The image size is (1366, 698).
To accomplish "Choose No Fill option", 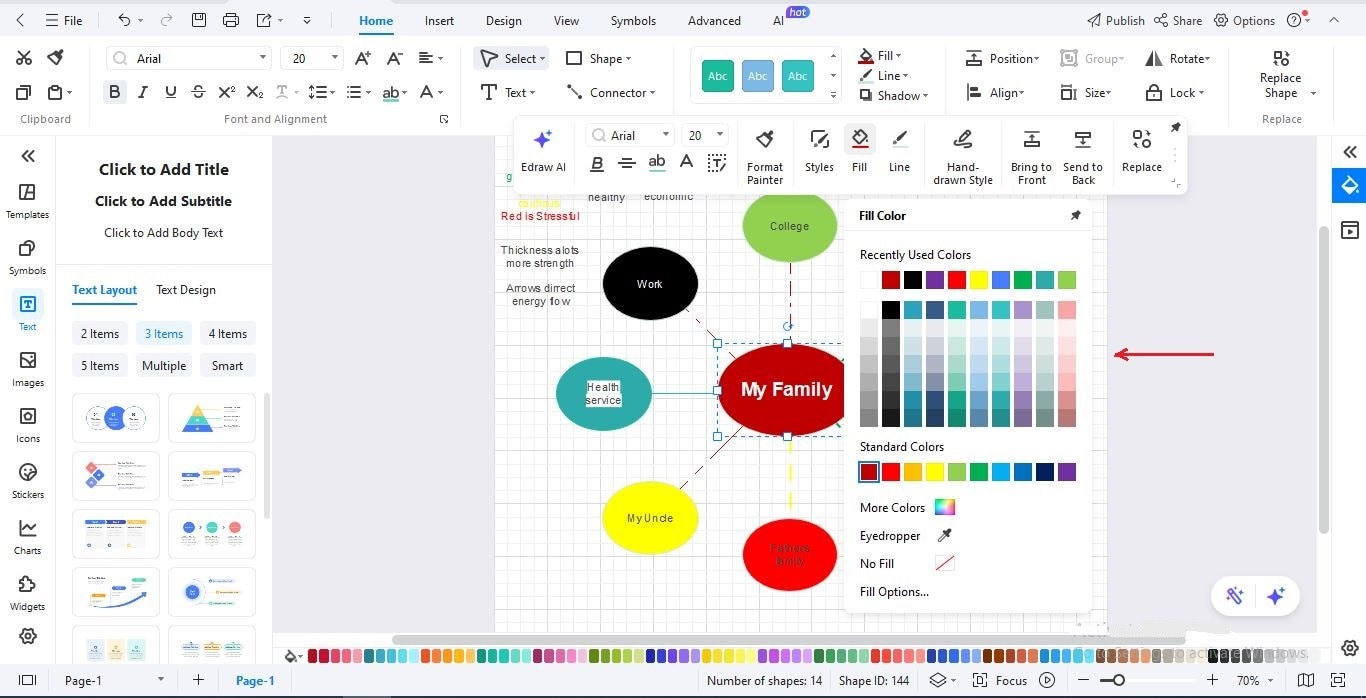I will 907,564.
